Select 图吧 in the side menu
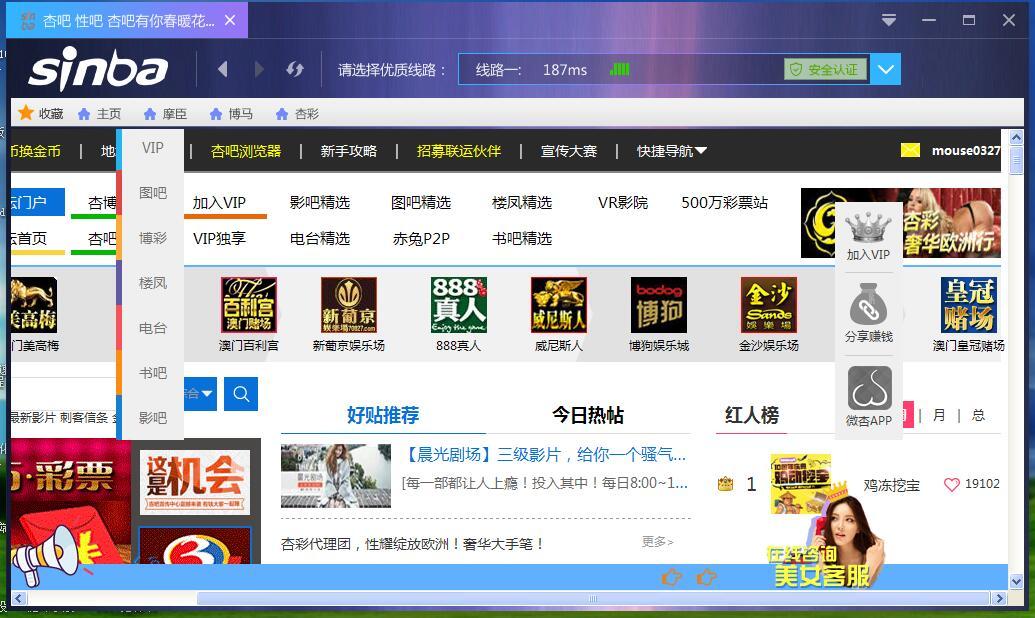1035x618 pixels. pos(152,193)
